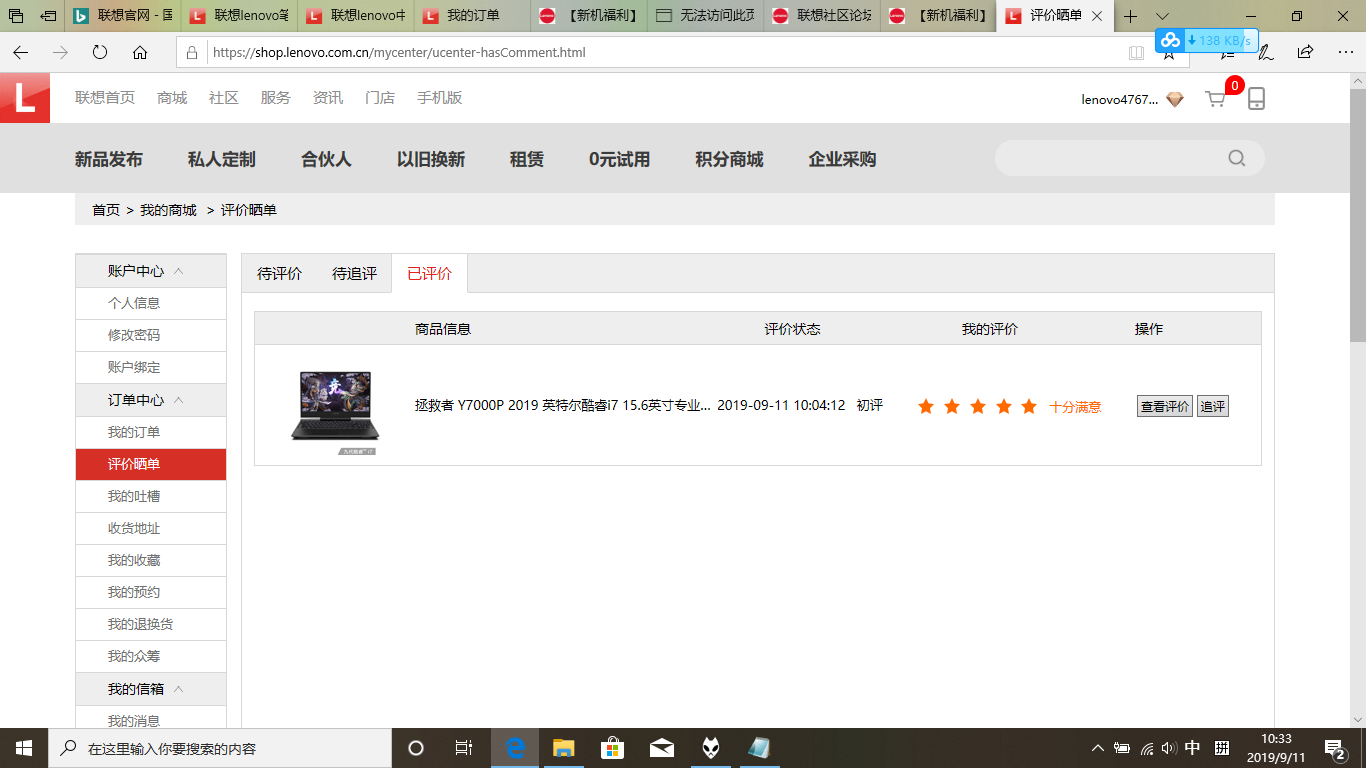Screen dimensions: 1366x768
Task: Click the browser home icon
Action: (140, 52)
